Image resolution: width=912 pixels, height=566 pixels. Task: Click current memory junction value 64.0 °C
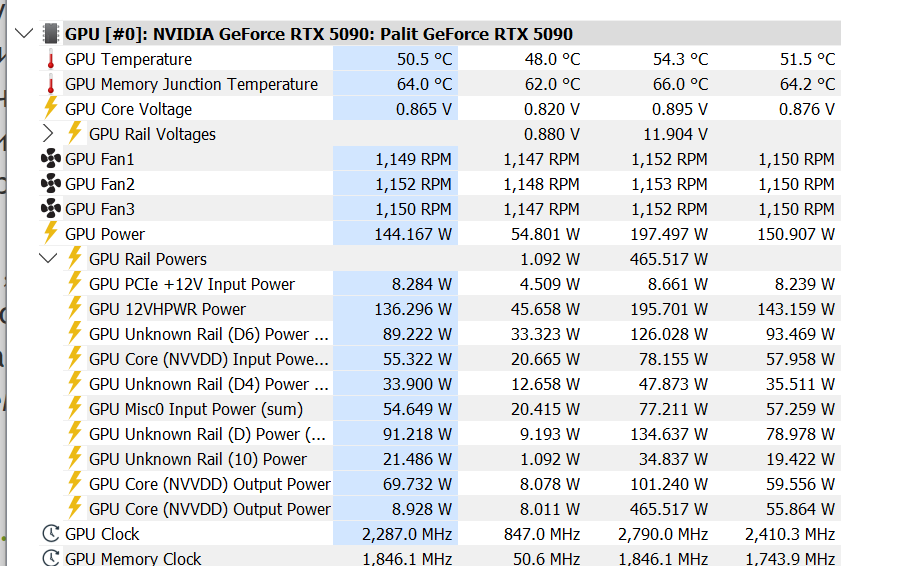point(424,84)
